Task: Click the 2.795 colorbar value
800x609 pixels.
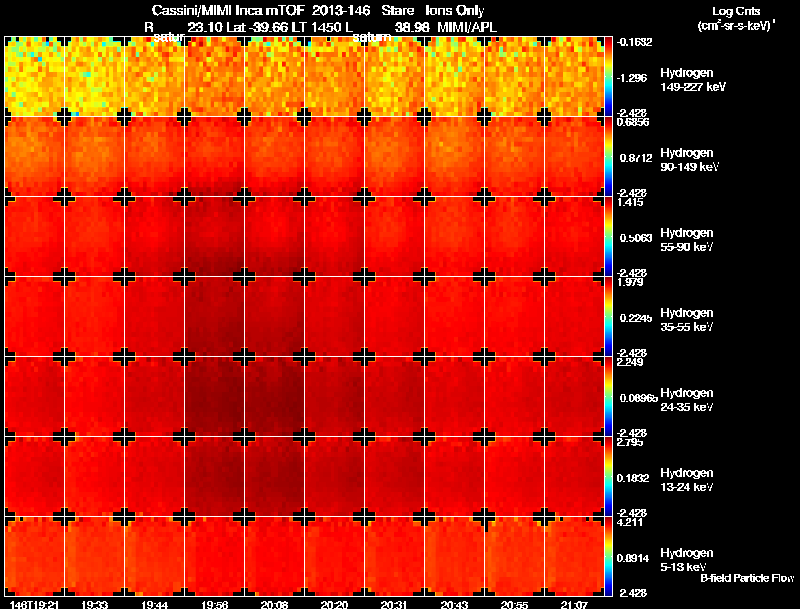Action: (x=630, y=442)
